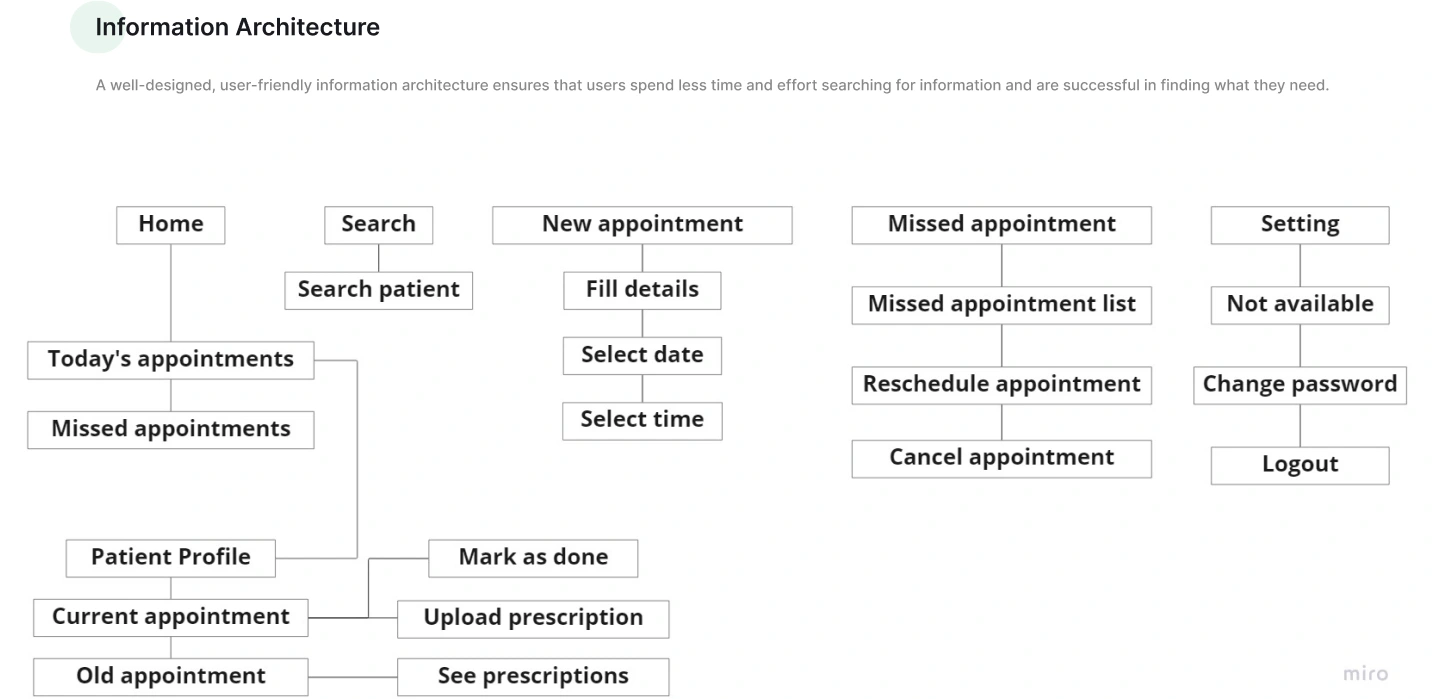Click the Today's appointments node
Image resolution: width=1440 pixels, height=699 pixels.
(170, 360)
